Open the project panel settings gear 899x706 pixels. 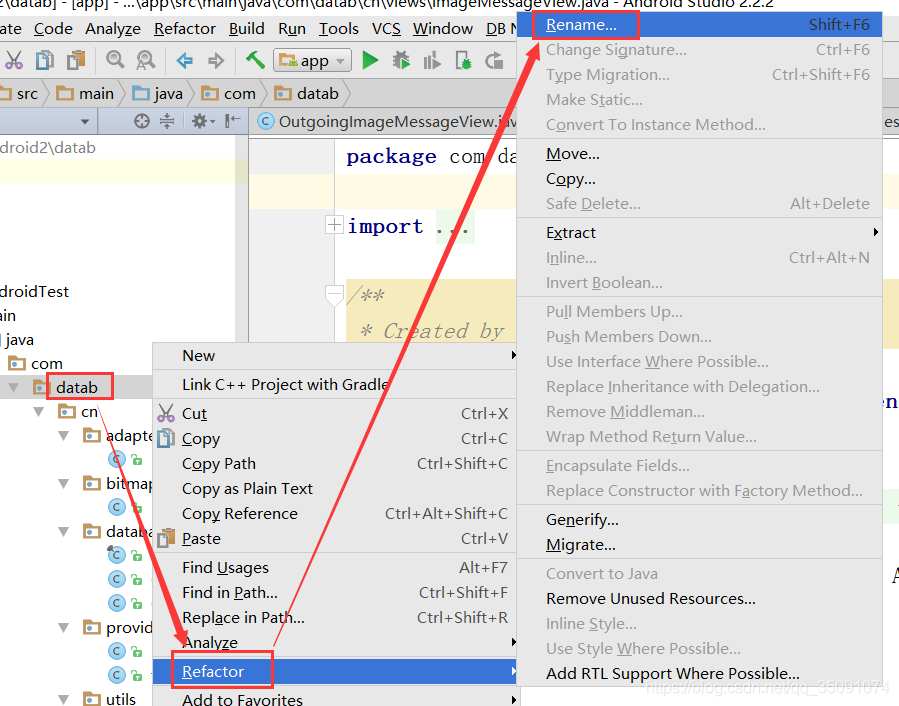202,121
